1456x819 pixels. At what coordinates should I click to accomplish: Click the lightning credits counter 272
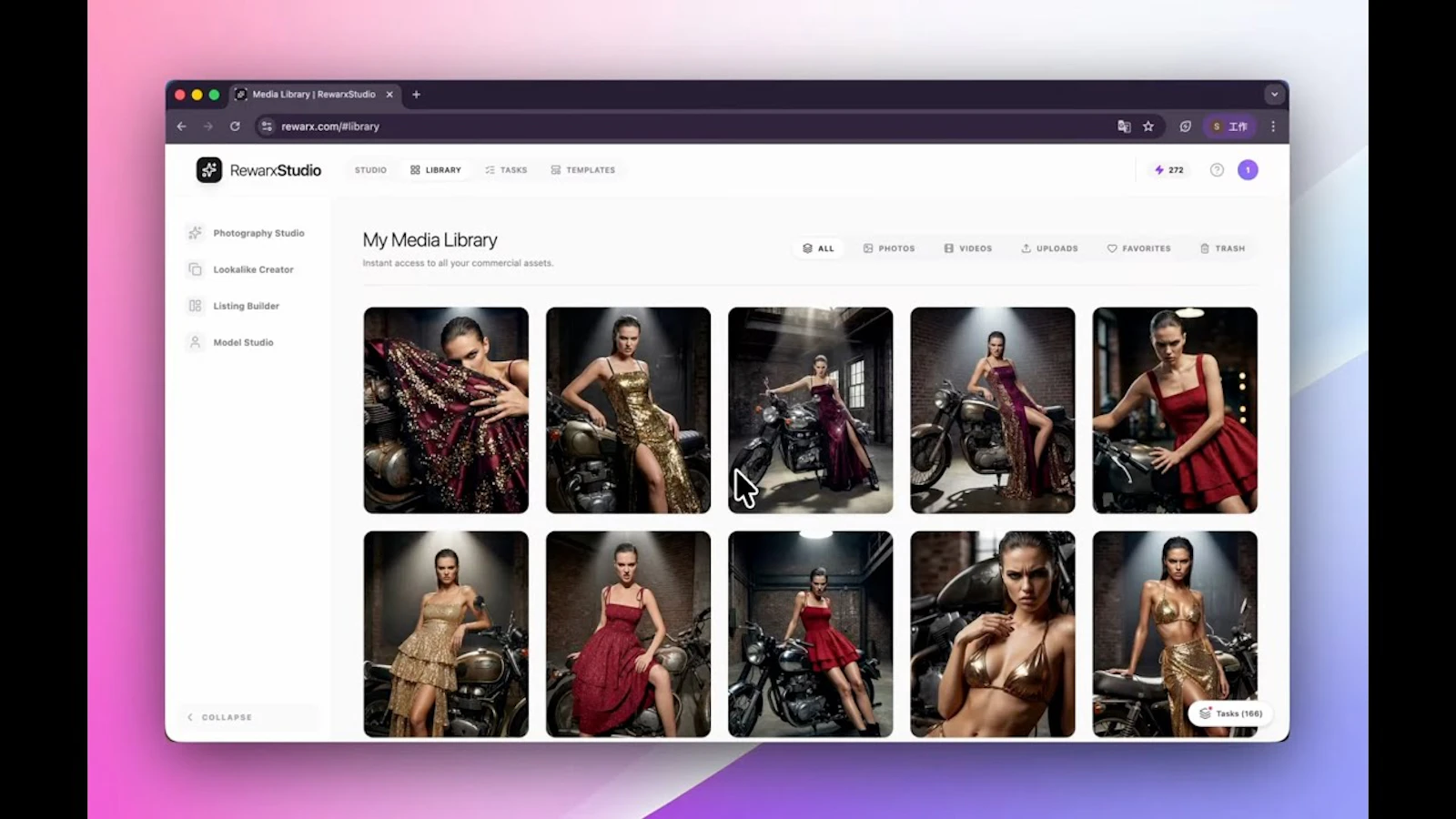(x=1169, y=170)
